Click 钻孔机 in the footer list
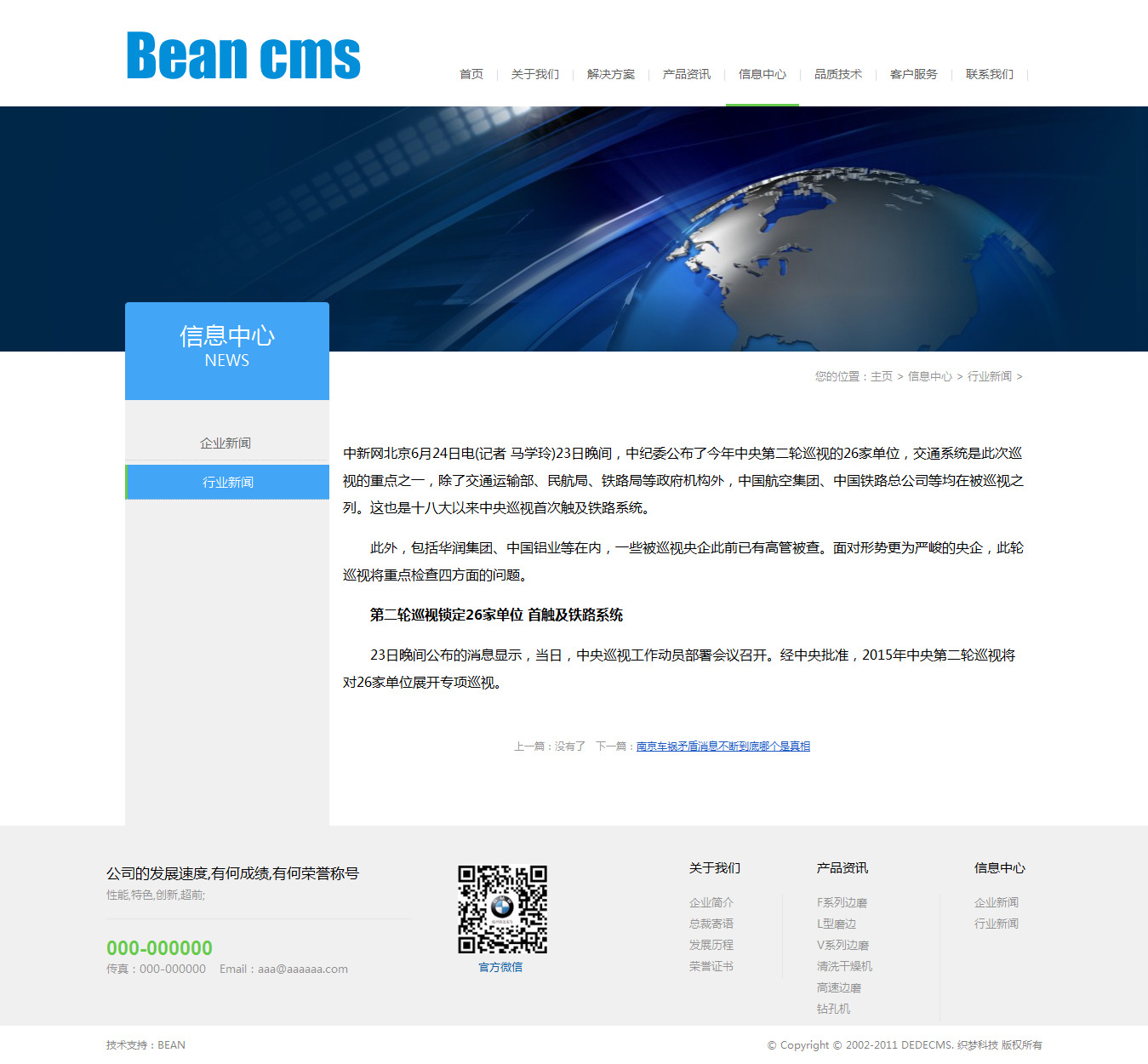 pos(834,1009)
